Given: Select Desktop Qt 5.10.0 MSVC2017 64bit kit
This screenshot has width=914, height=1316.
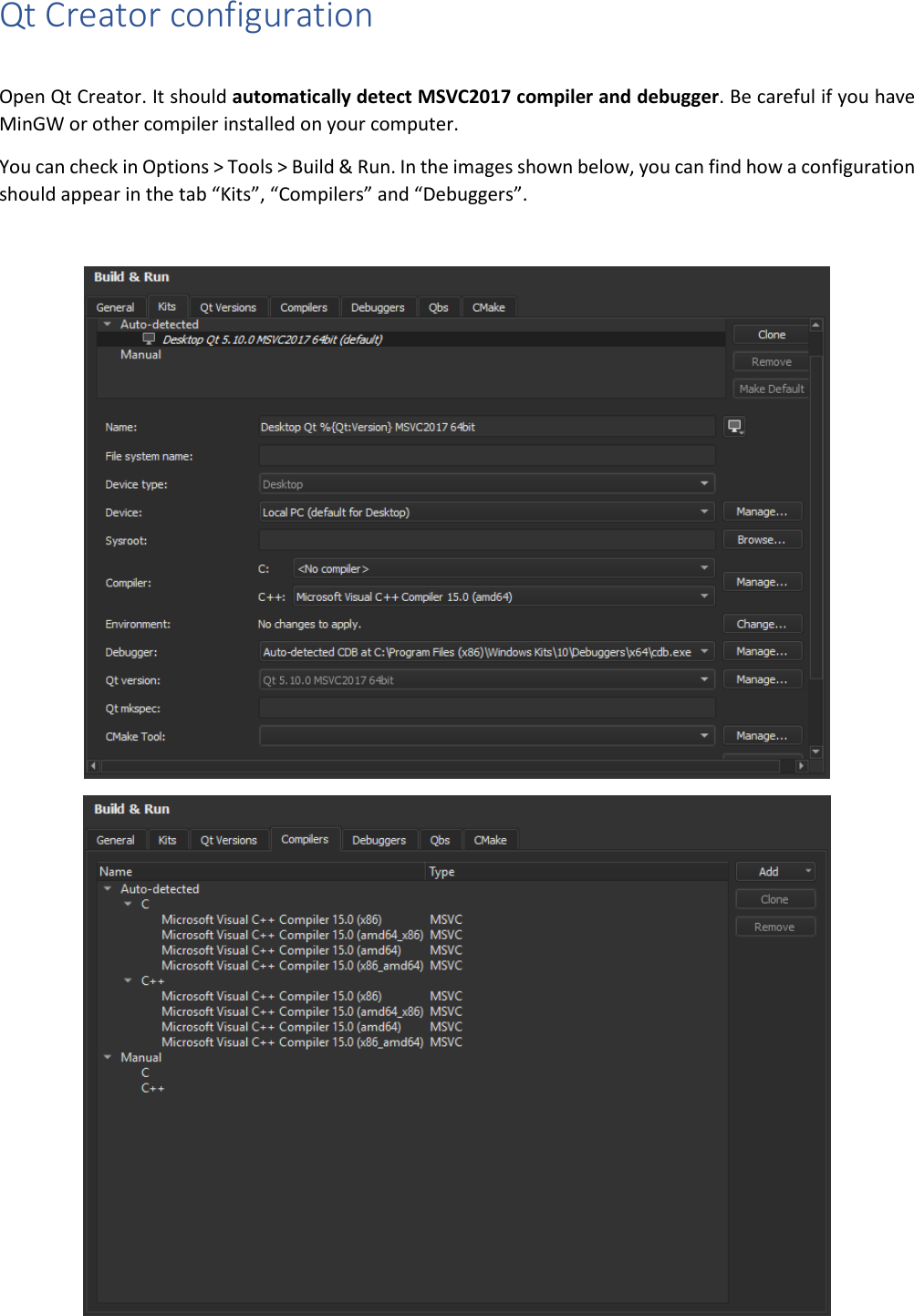Looking at the screenshot, I should (410, 339).
